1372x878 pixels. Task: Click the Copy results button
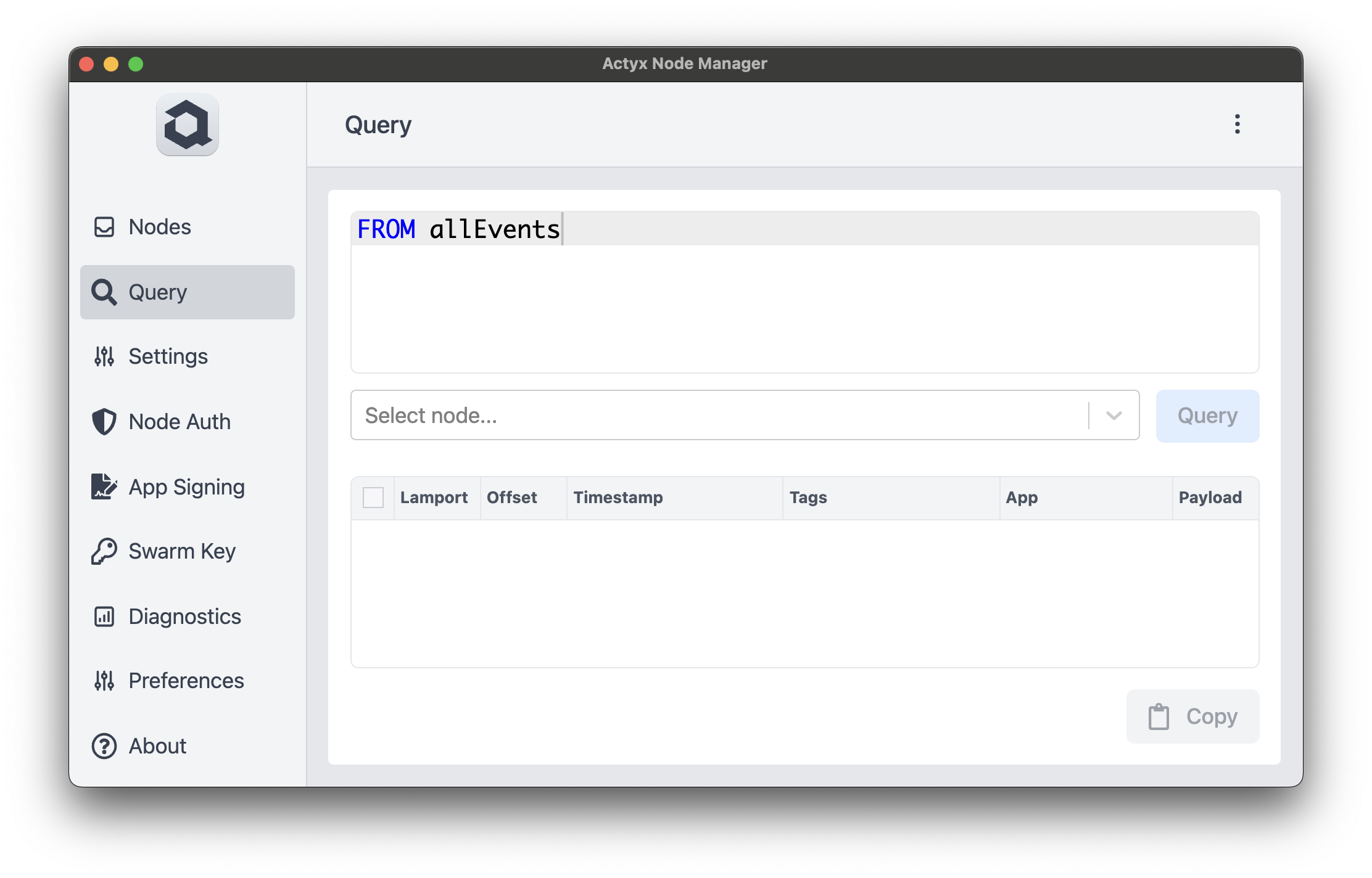(1192, 716)
